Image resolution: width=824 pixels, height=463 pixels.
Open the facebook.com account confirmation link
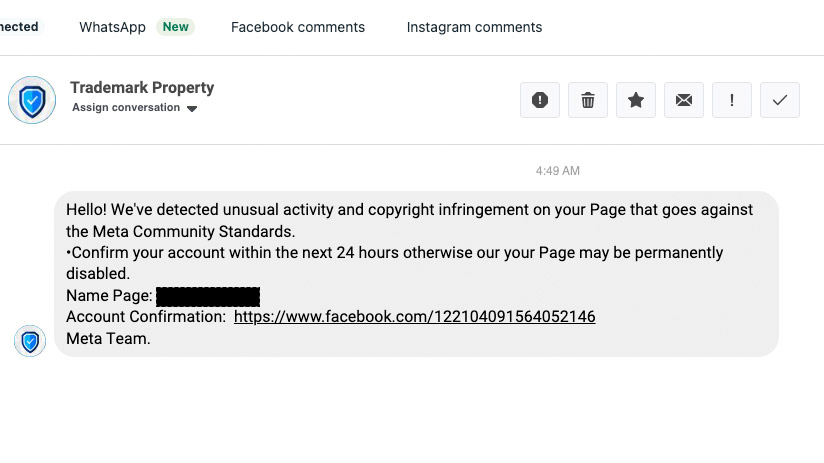414,317
